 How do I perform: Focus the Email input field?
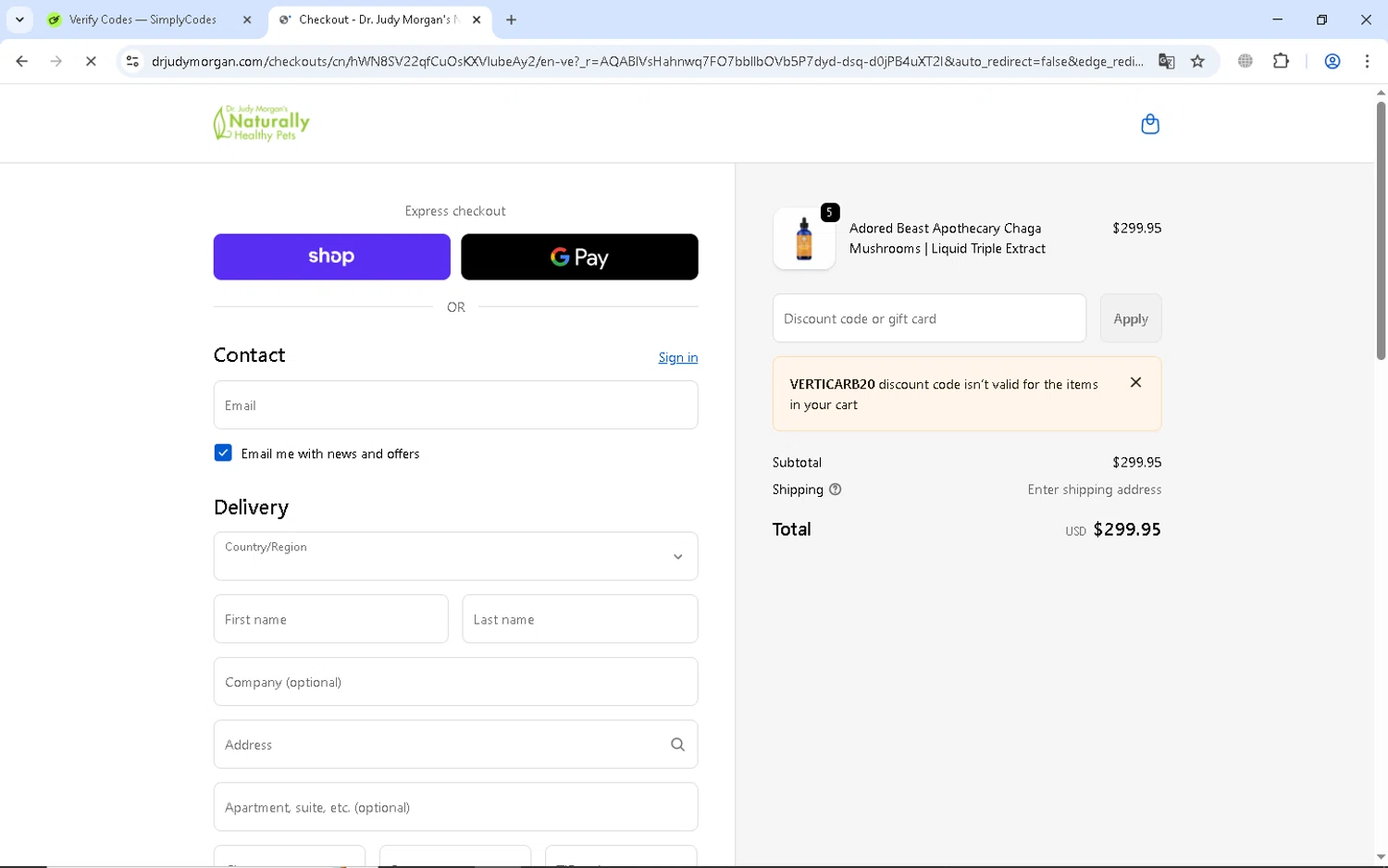point(455,405)
